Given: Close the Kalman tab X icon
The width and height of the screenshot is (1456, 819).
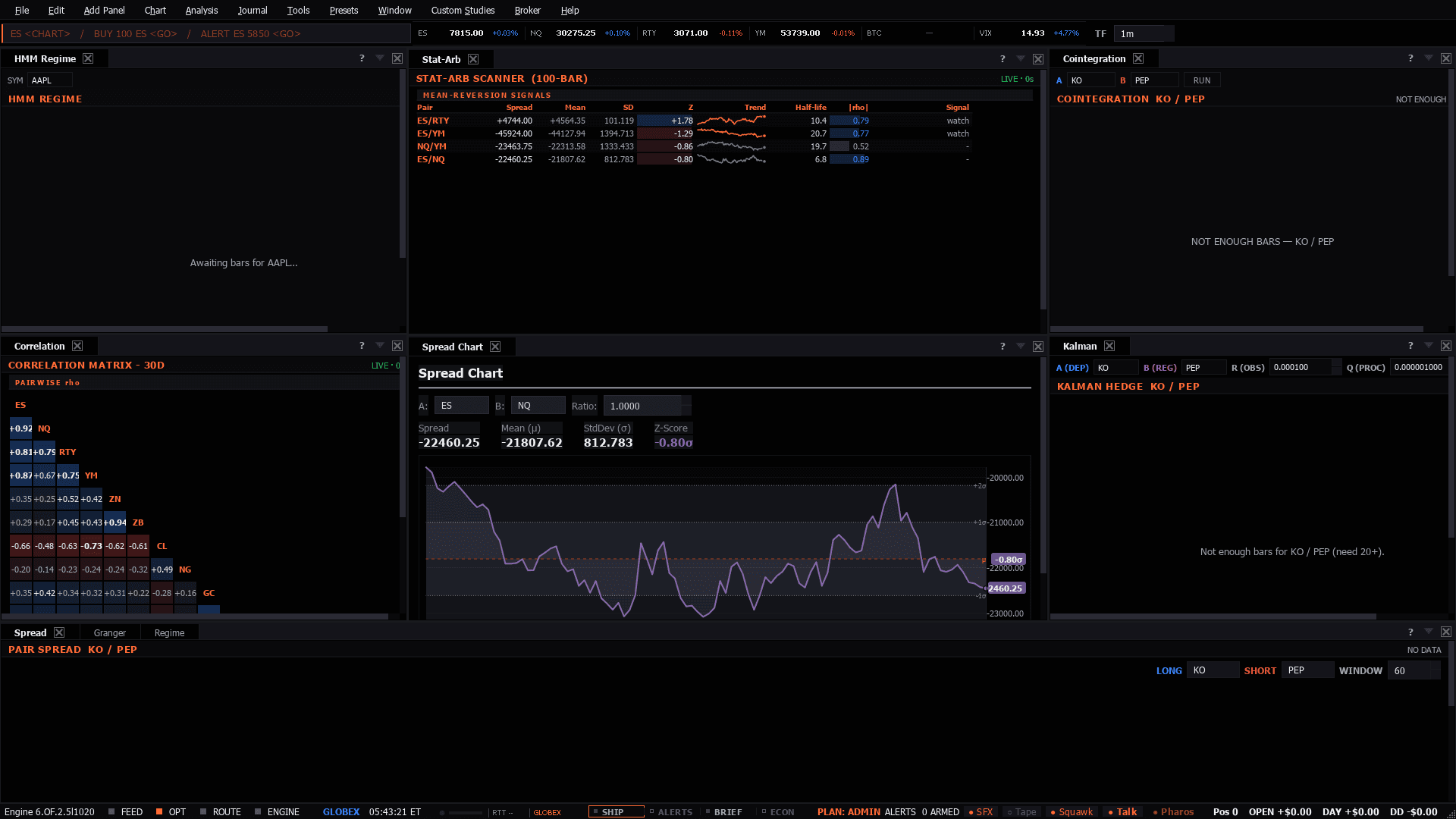Looking at the screenshot, I should (x=1109, y=346).
